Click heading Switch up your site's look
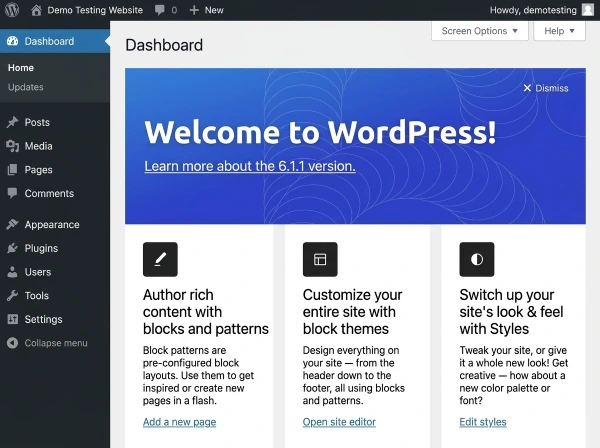Viewport: 600px width, 448px height. [511, 312]
